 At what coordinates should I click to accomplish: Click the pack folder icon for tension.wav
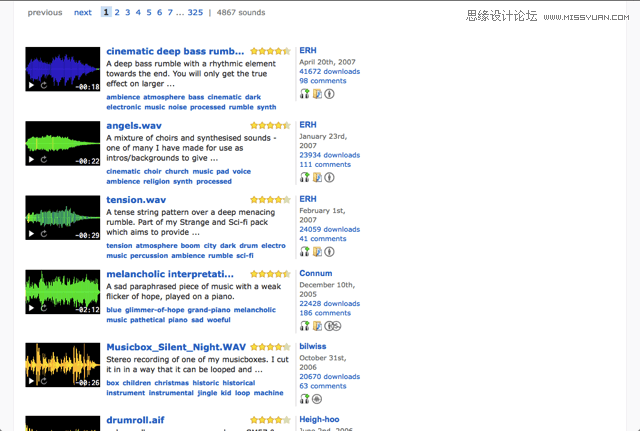click(317, 252)
